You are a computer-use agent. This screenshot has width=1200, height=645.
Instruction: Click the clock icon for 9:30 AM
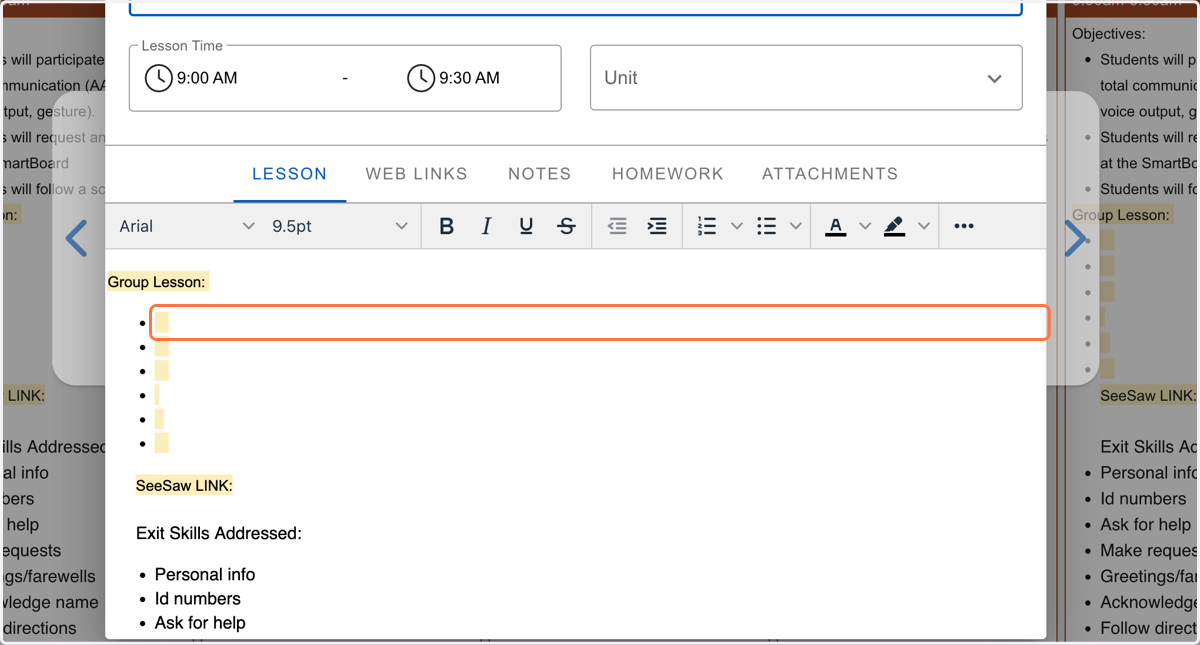(421, 78)
